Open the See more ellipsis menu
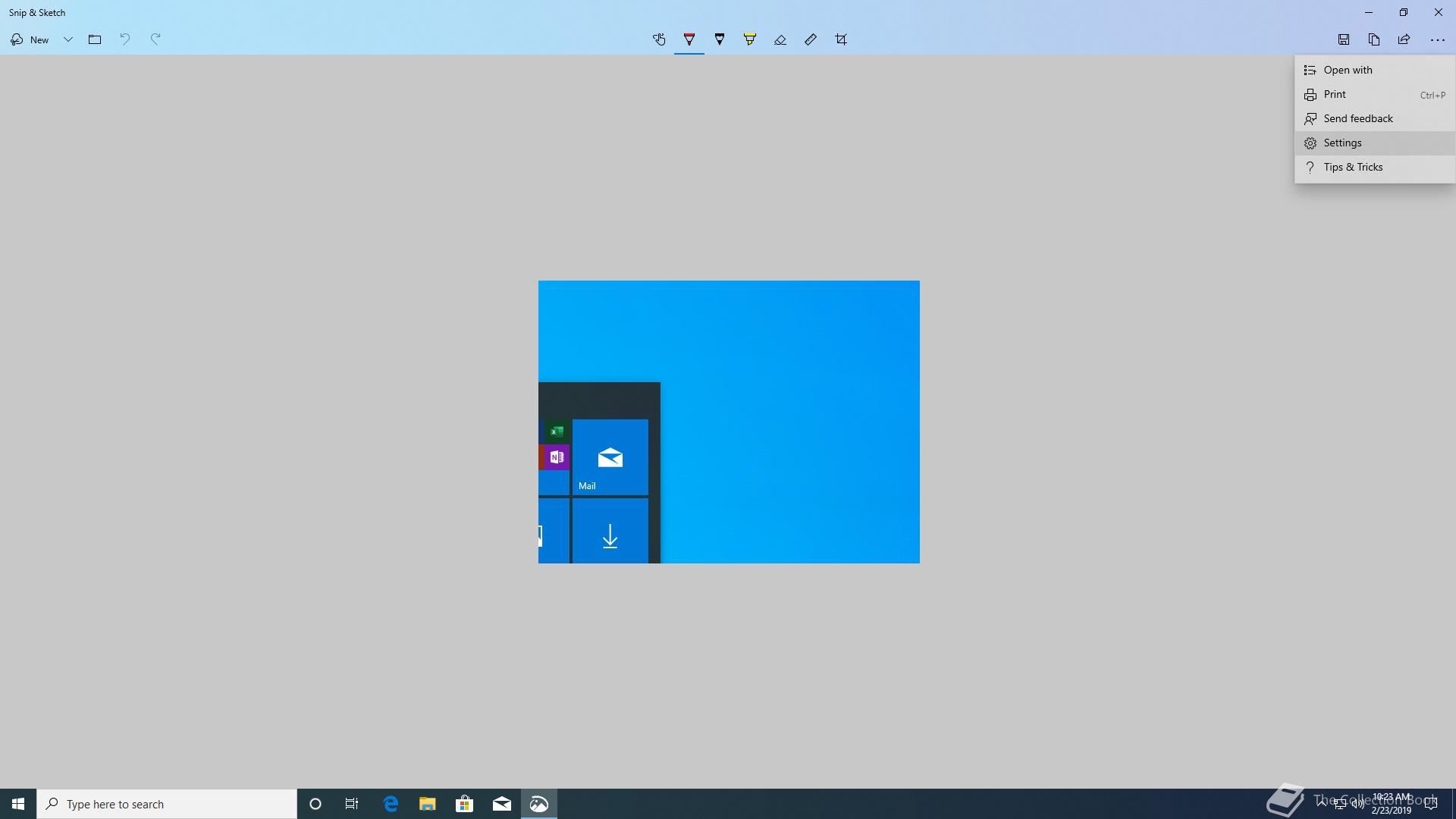The width and height of the screenshot is (1456, 819). point(1438,39)
